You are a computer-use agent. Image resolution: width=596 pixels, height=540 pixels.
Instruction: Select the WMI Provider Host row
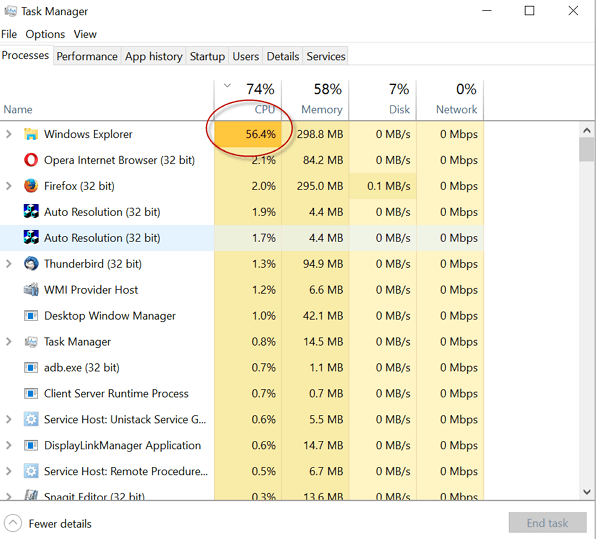coord(242,290)
